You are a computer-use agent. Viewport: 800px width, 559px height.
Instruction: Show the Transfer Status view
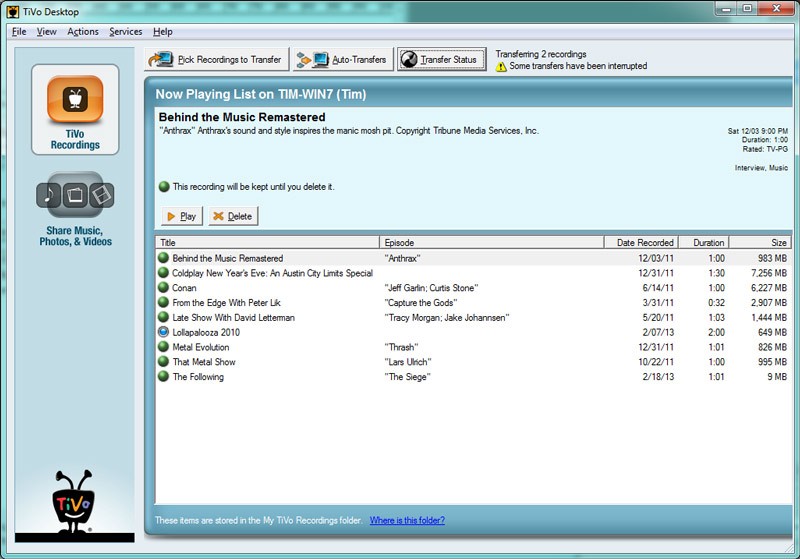click(x=442, y=60)
